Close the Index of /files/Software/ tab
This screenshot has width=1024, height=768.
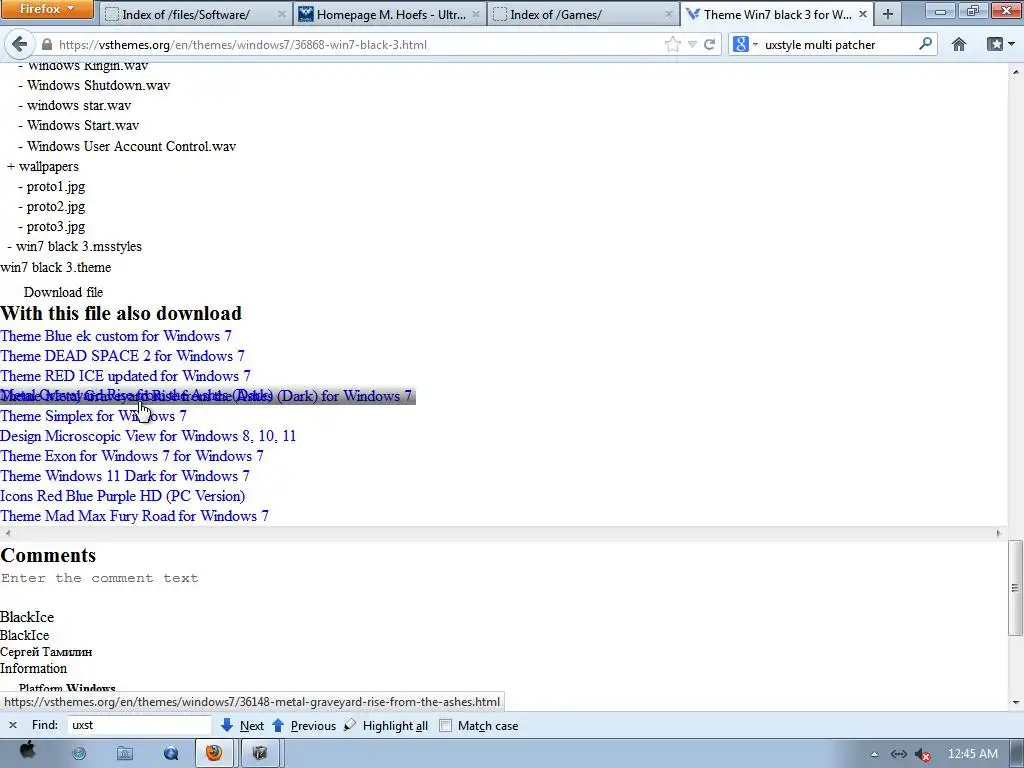(281, 14)
